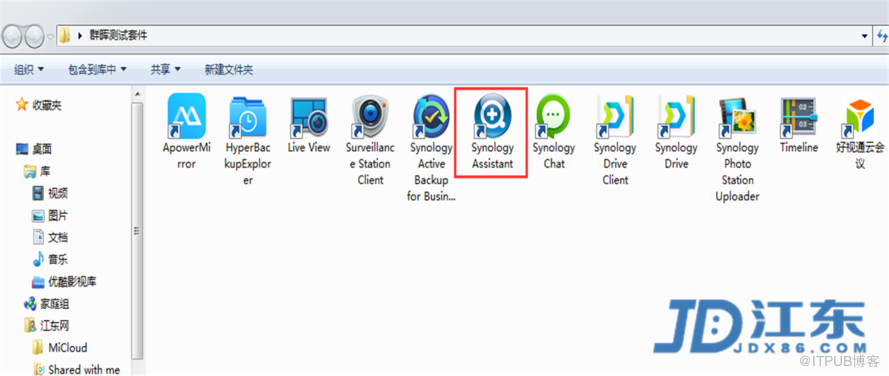Click the 群晖测试套件 path in address bar
Viewport: 889px width, 376px height.
coord(118,36)
